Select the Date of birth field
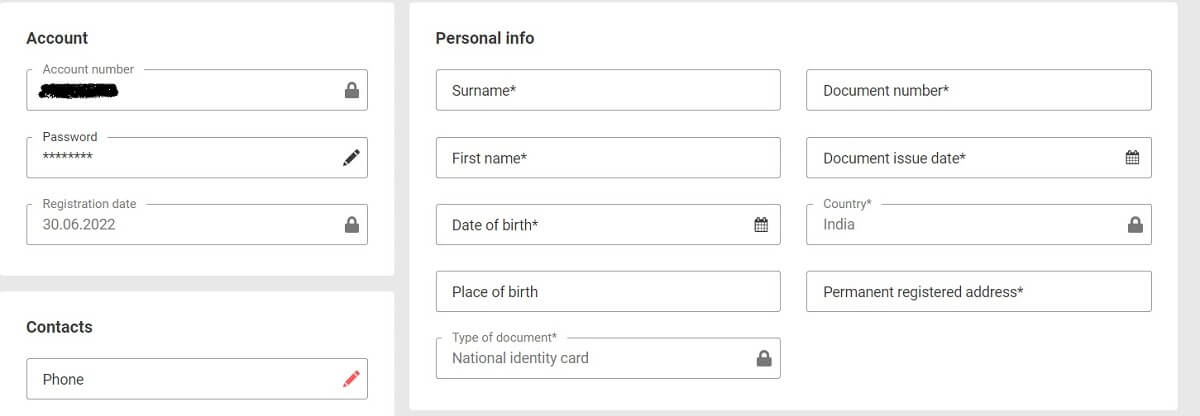Viewport: 1200px width, 416px height. pos(608,225)
